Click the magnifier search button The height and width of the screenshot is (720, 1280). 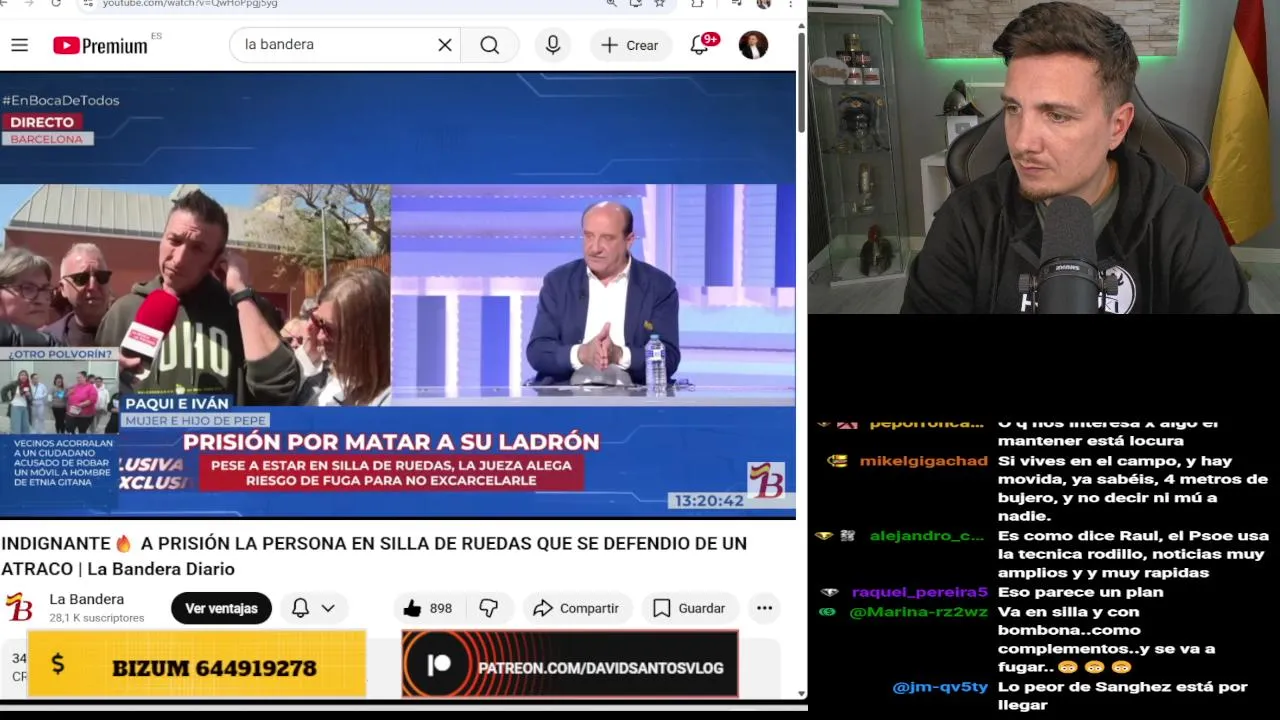pyautogui.click(x=490, y=45)
